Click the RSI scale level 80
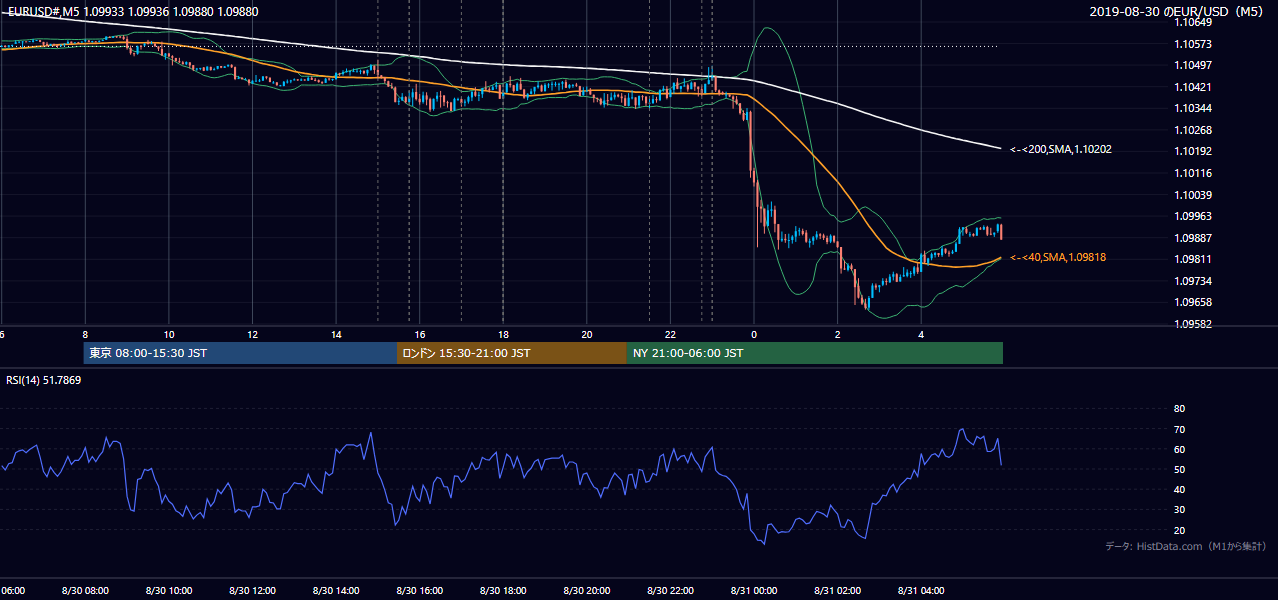1278x600 pixels. point(1179,409)
